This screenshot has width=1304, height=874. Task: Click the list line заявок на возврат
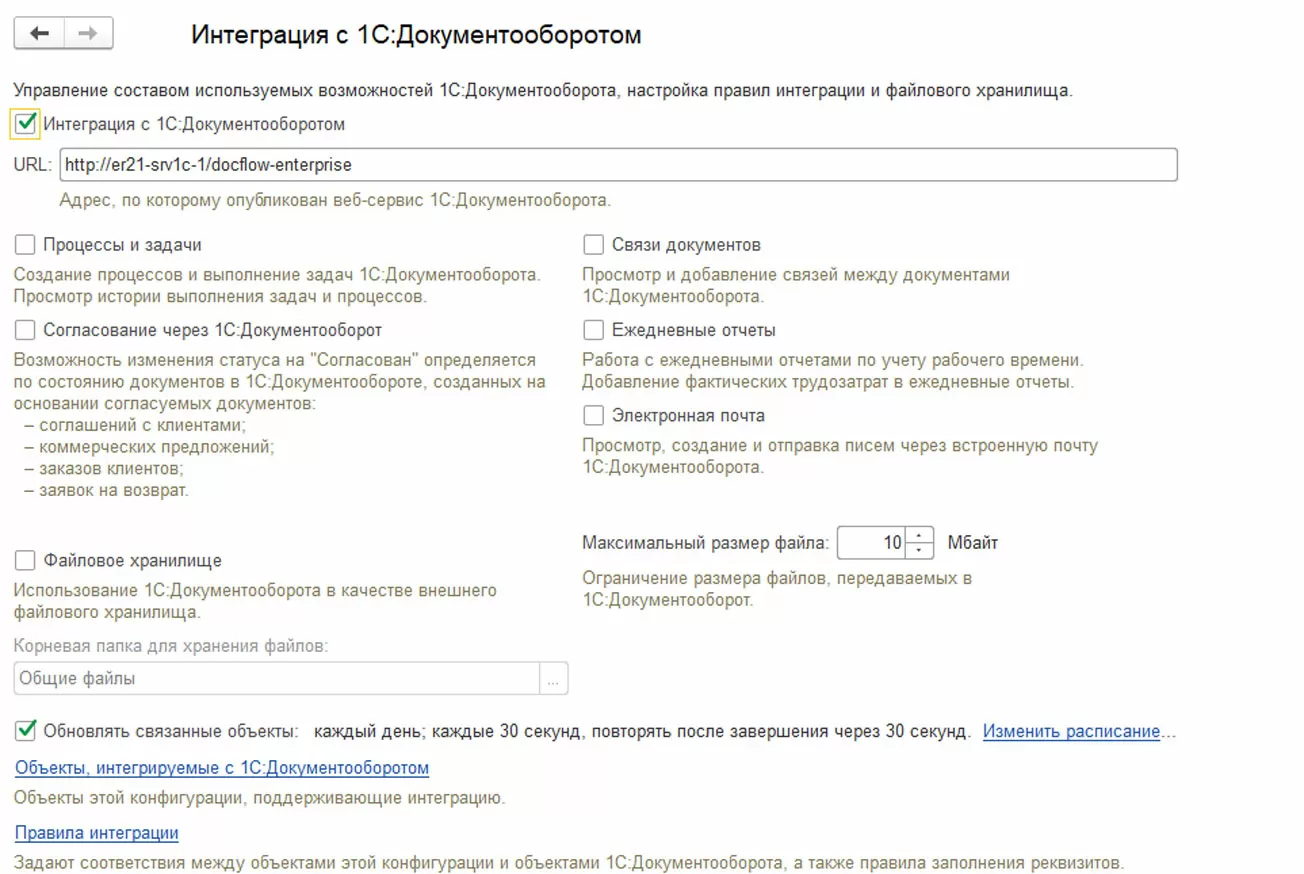[x=106, y=490]
